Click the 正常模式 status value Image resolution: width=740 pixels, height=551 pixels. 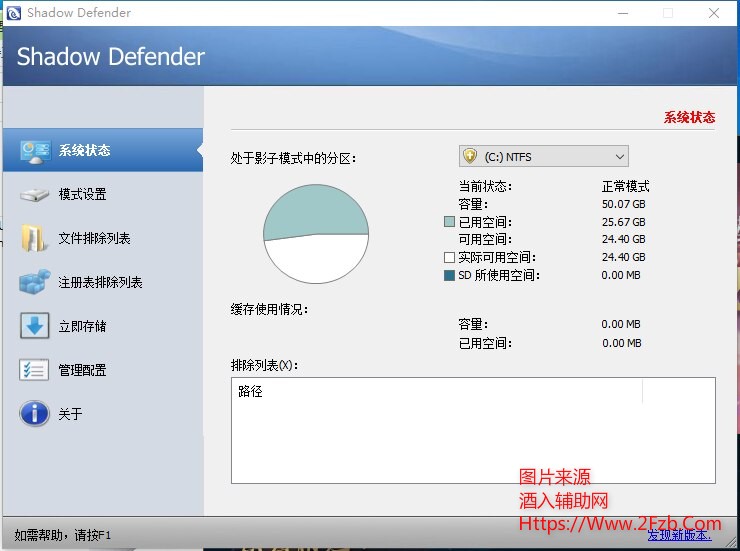tap(625, 186)
